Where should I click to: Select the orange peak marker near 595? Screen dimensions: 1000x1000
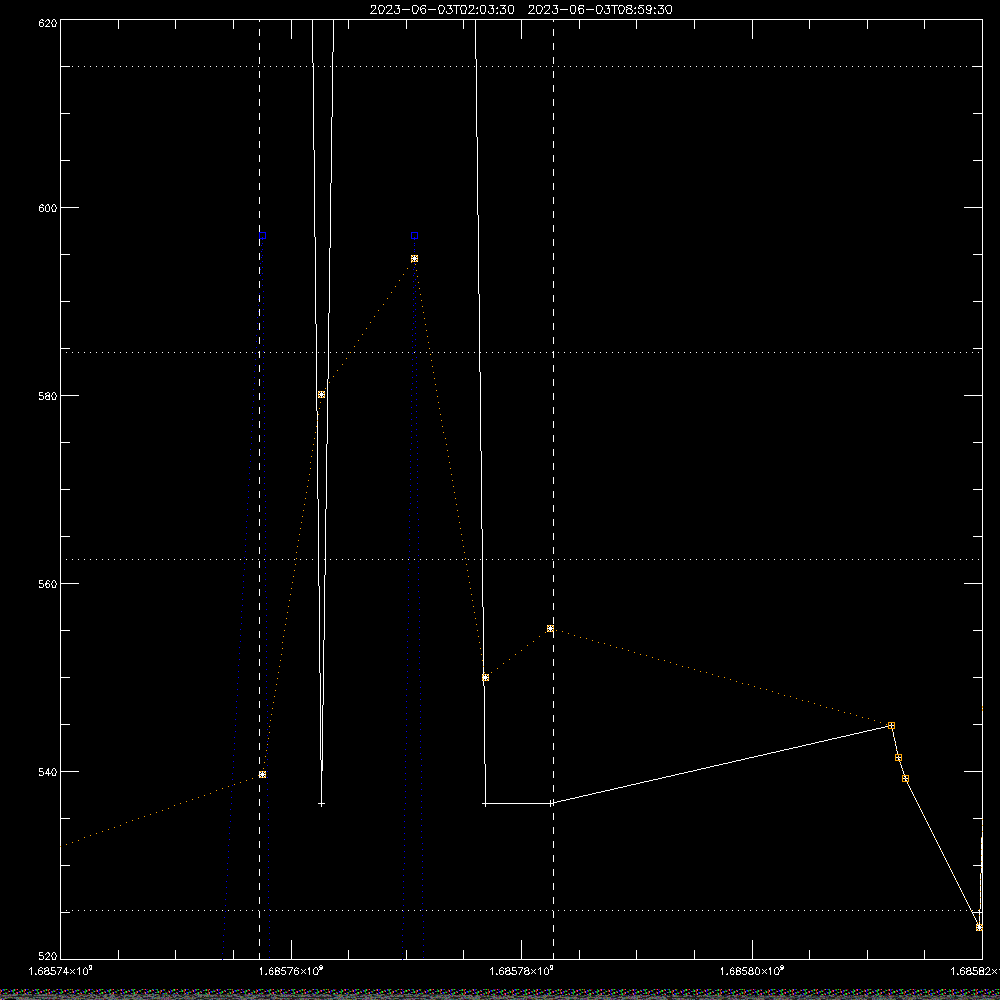click(415, 259)
